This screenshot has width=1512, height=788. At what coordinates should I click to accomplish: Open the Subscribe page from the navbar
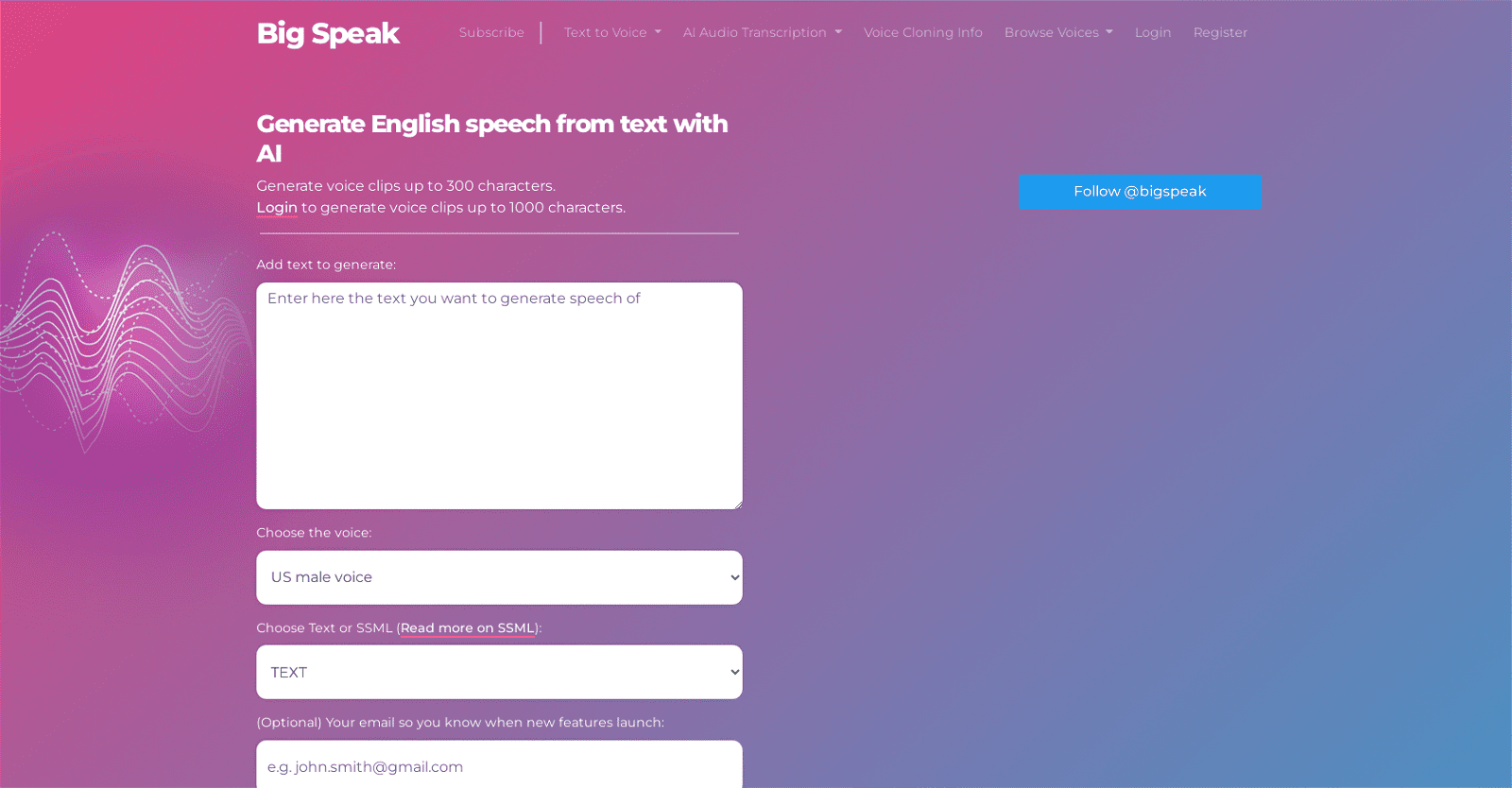coord(491,32)
